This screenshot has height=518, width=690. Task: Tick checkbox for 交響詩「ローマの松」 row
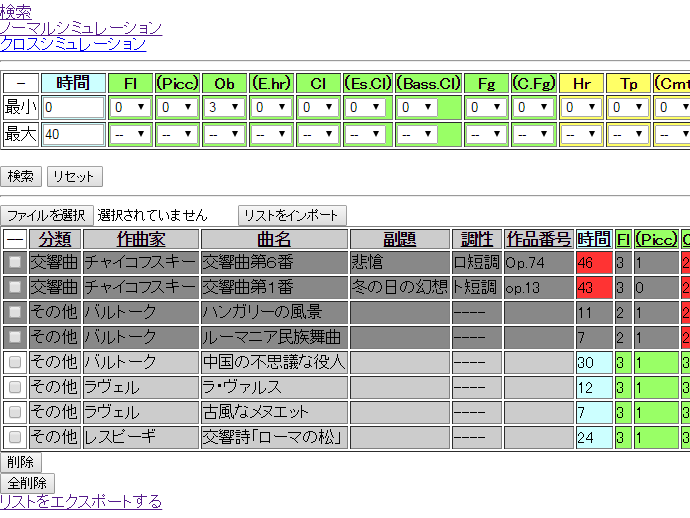[x=15, y=437]
